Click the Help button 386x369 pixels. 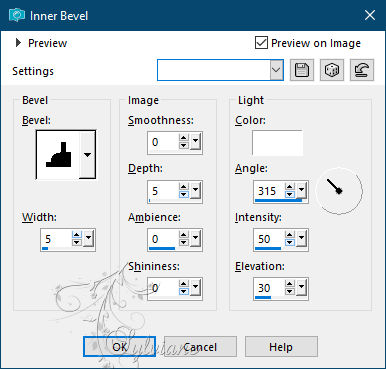tap(281, 347)
